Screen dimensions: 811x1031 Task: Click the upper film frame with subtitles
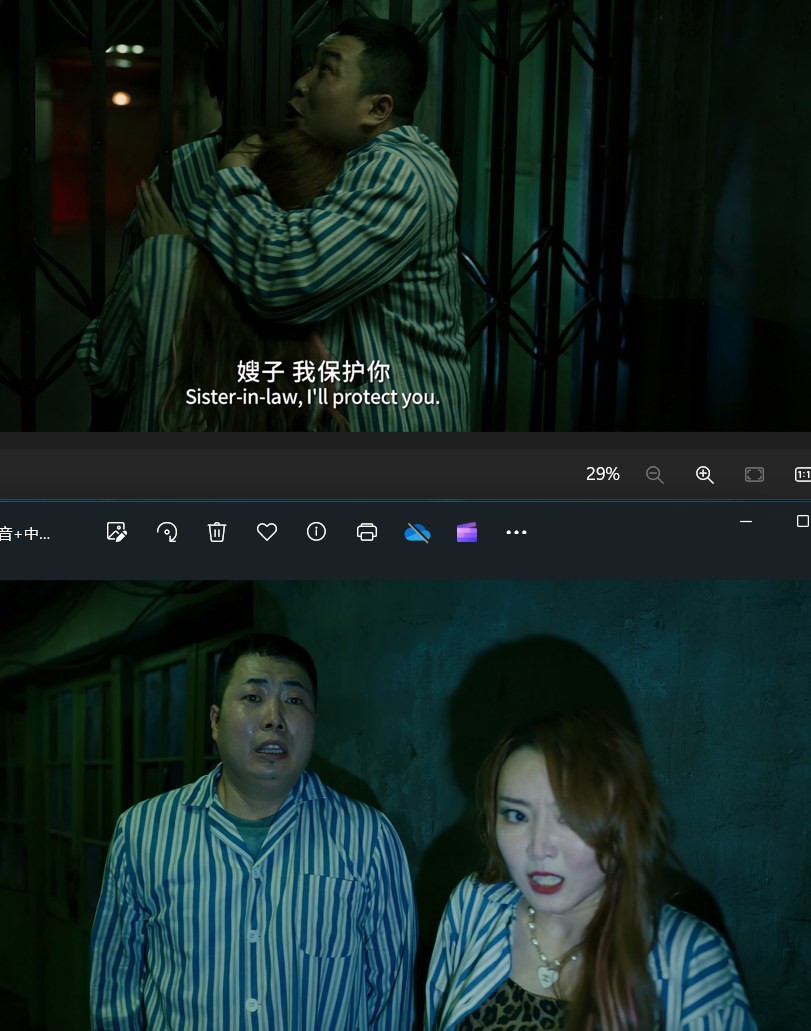pyautogui.click(x=405, y=216)
